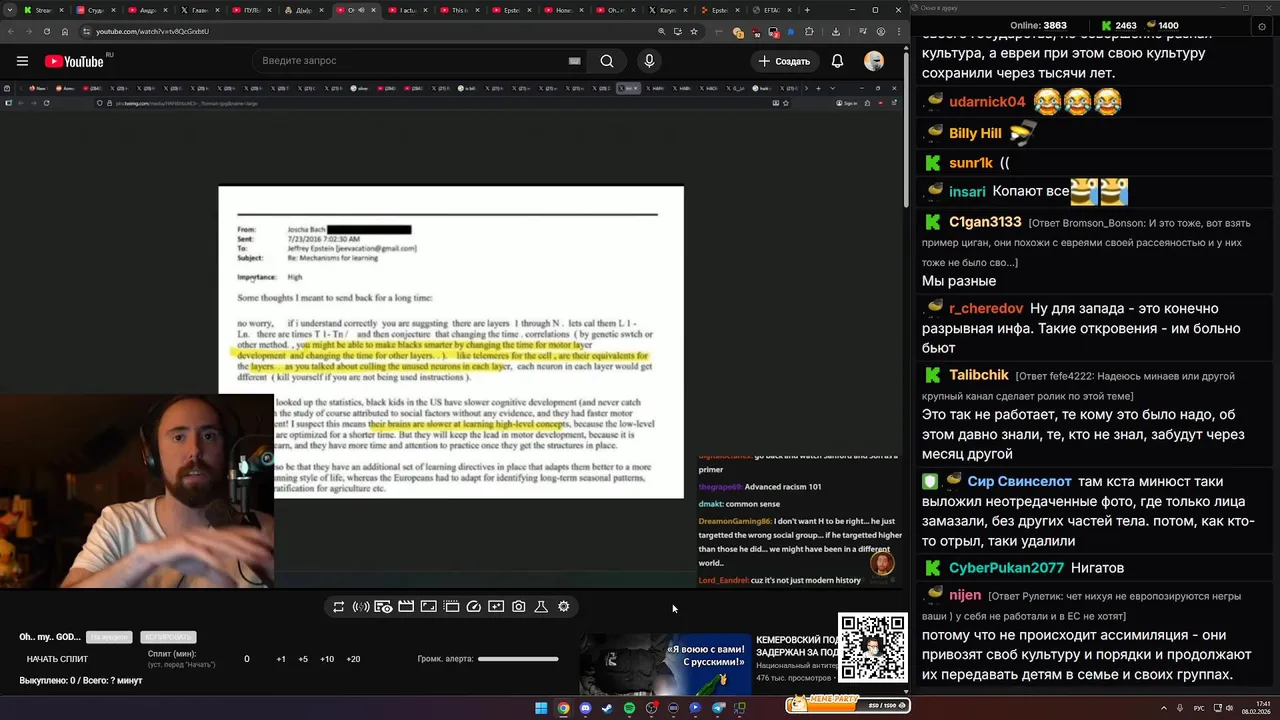View site information for youtube.com
The image size is (1280, 720).
click(86, 31)
